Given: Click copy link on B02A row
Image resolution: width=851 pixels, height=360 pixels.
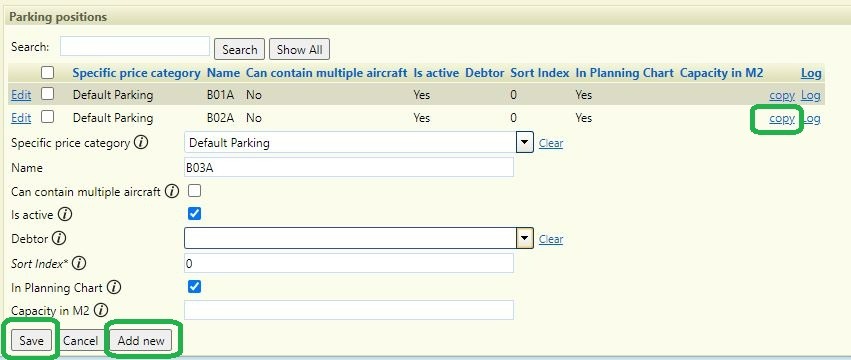Looking at the screenshot, I should 782,118.
